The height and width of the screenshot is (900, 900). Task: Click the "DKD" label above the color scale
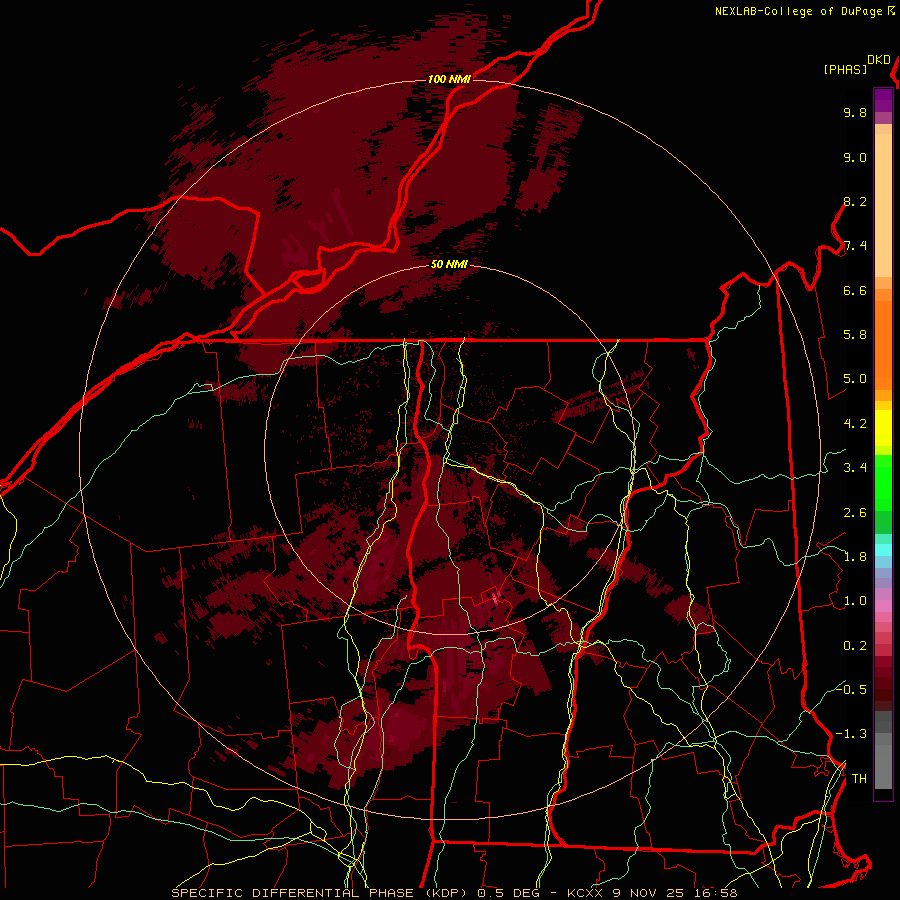coord(879,60)
